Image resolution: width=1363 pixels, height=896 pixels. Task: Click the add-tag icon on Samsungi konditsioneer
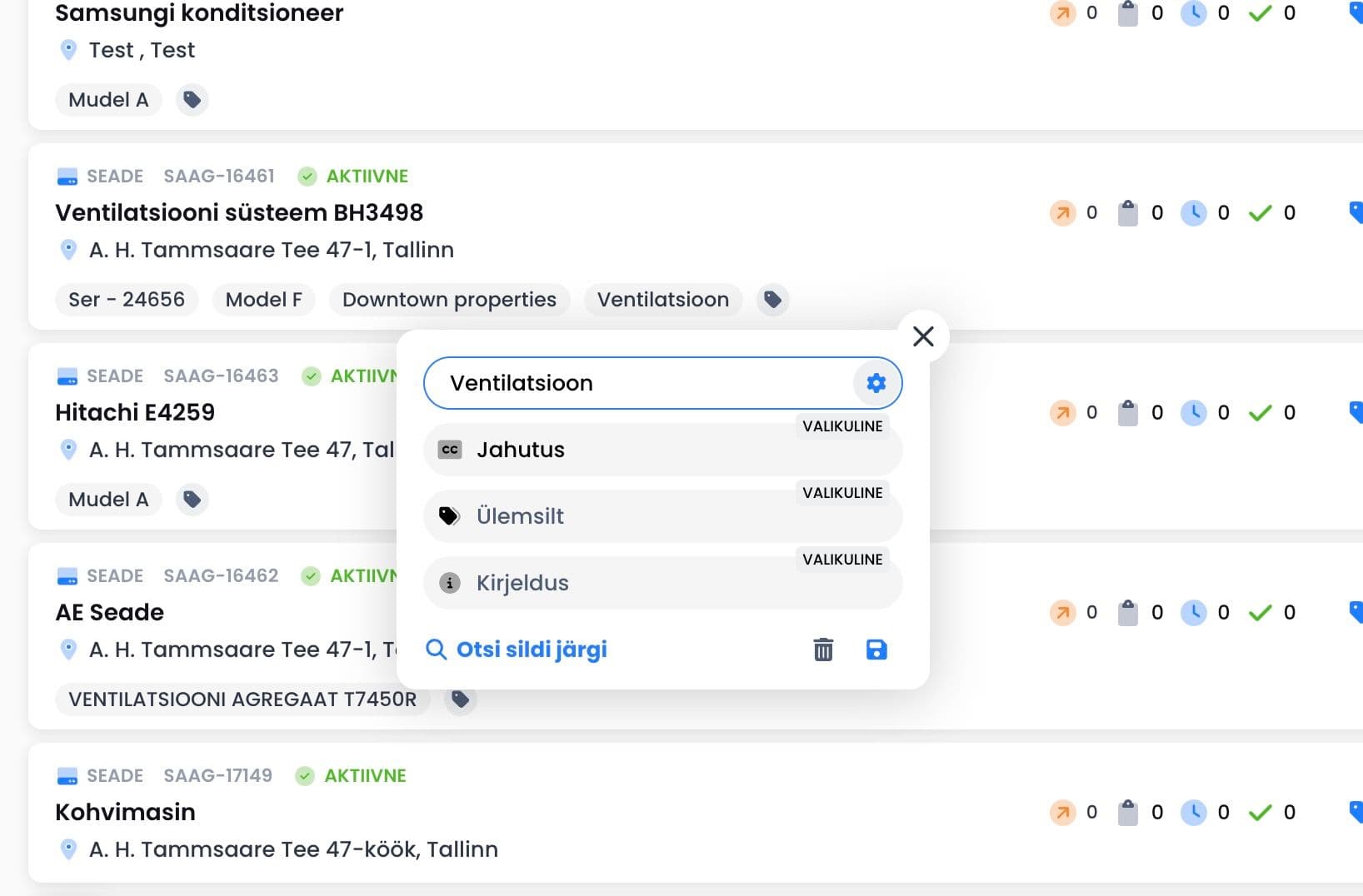tap(192, 100)
